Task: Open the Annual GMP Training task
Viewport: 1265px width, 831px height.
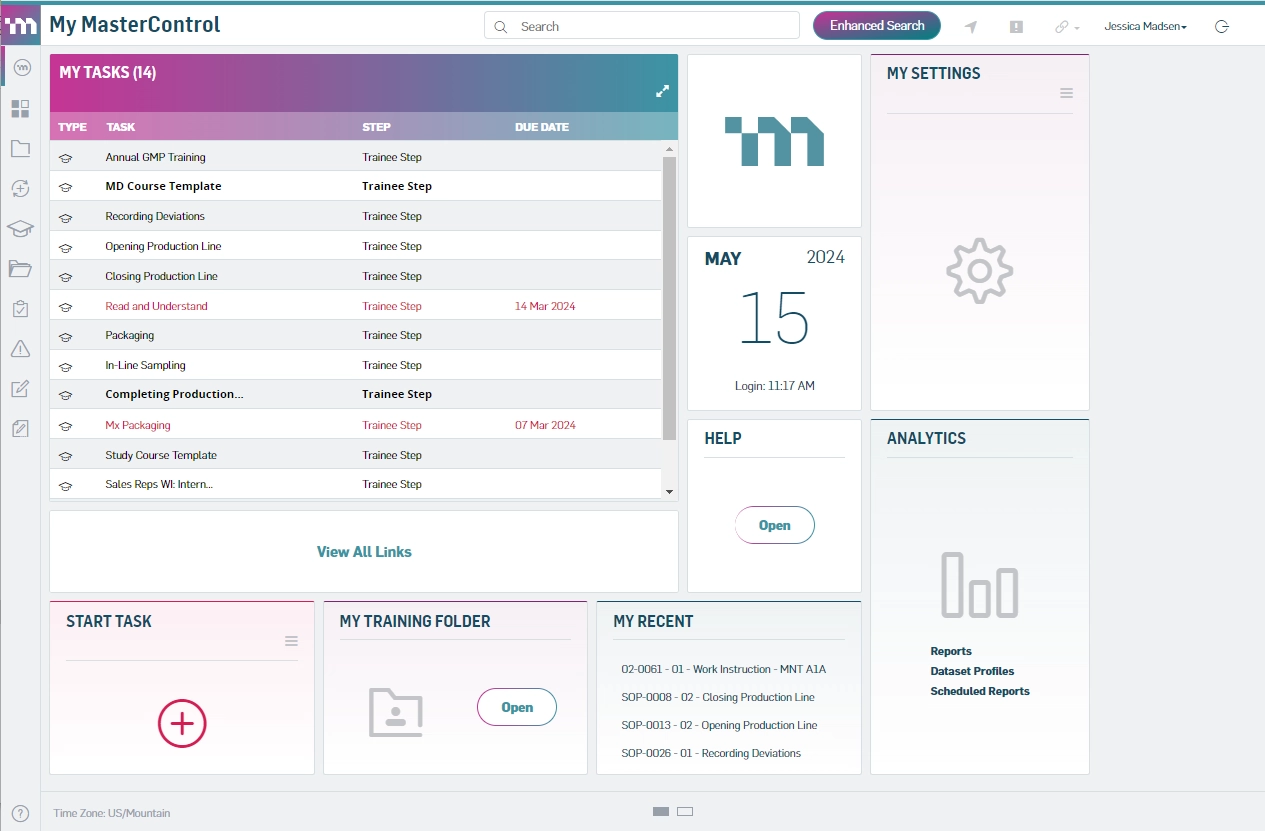Action: click(x=155, y=157)
